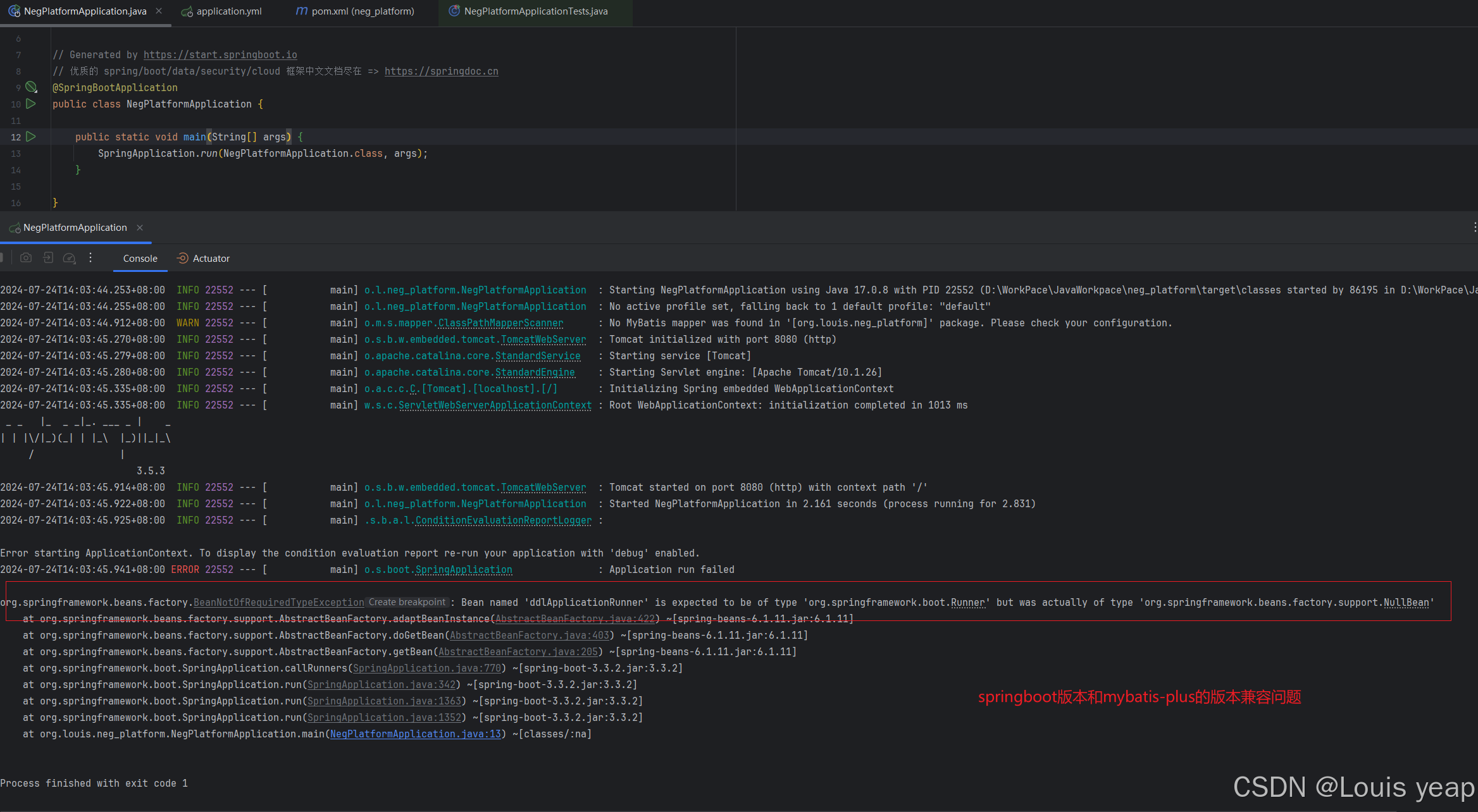Click the @SpringBootApplication annotation text

(x=115, y=88)
